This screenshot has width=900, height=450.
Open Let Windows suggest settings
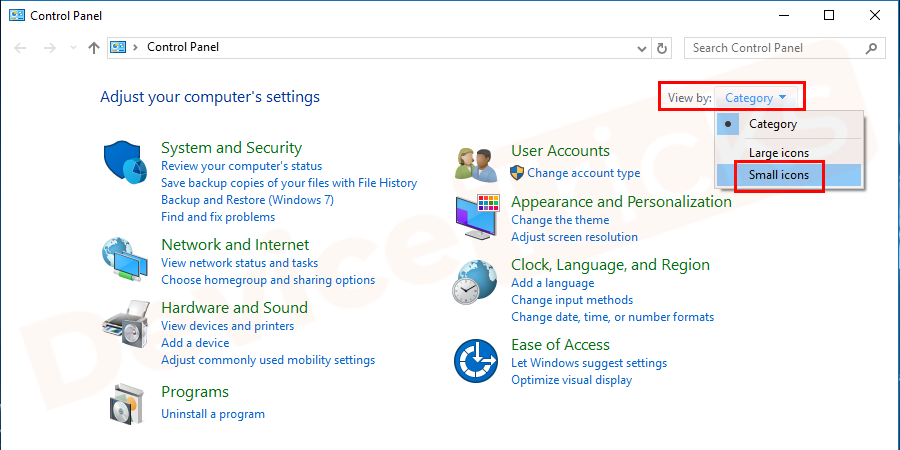(589, 363)
